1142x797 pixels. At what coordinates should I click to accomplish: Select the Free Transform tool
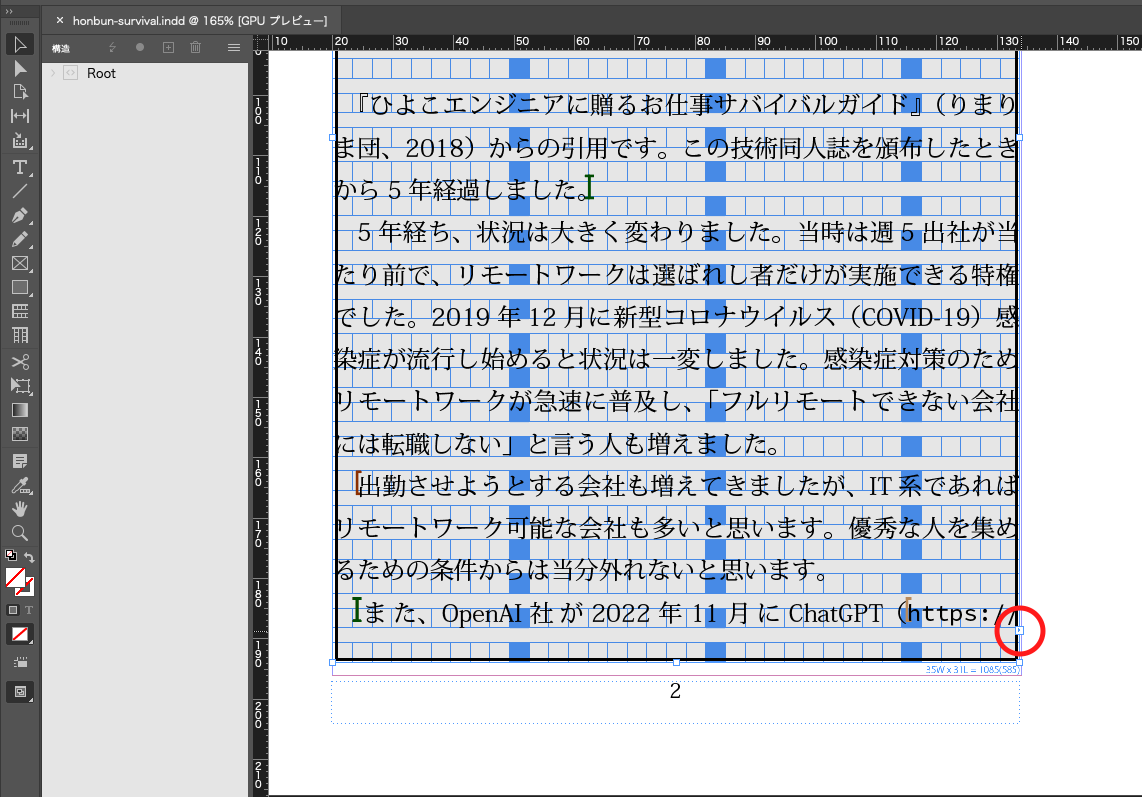click(x=20, y=386)
